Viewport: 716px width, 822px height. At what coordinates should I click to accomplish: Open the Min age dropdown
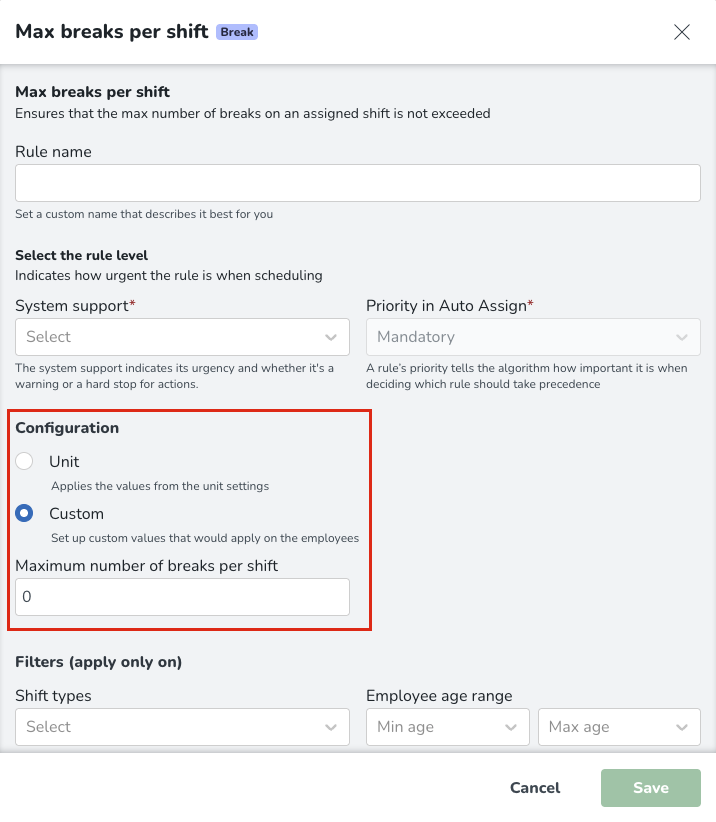coord(448,727)
